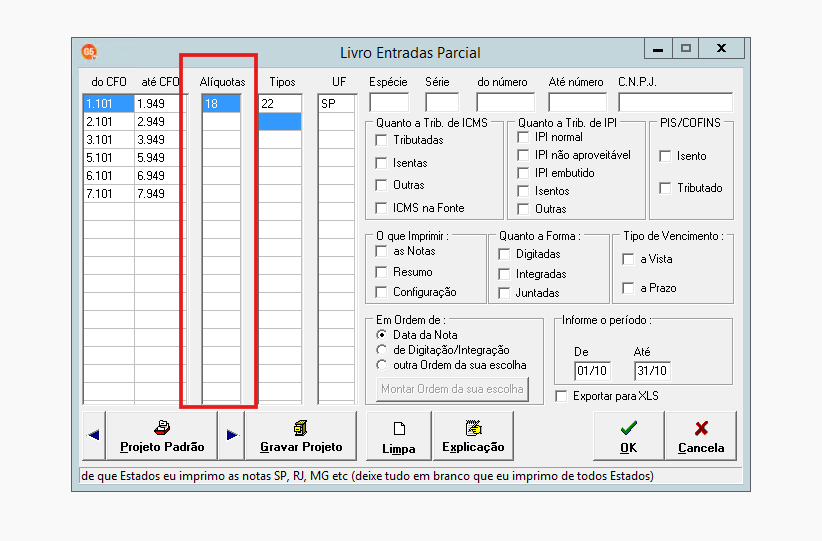Viewport: 822px width, 541px height.
Task: Check Isentos under Trib. de IPI
Action: [x=523, y=191]
